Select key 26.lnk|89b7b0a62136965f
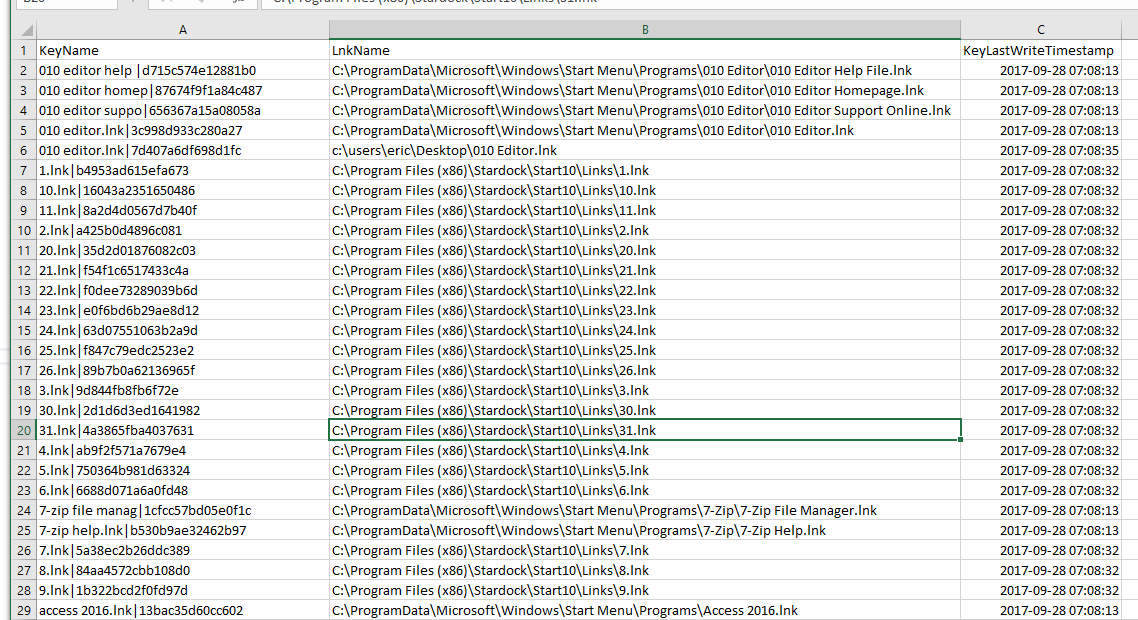 [x=182, y=370]
